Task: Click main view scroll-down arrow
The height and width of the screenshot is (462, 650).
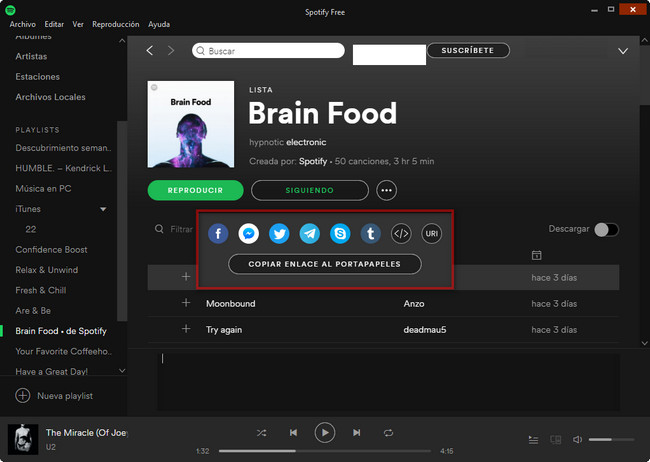Action: click(645, 343)
